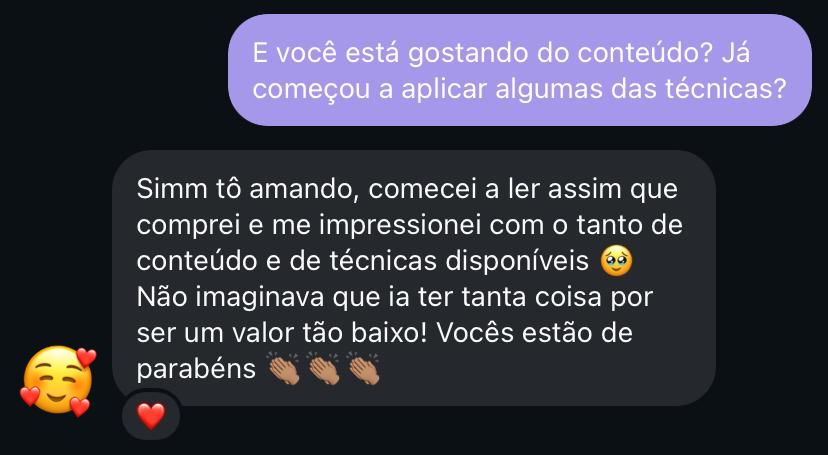Click the empty dark area left of purple bubble

tap(114, 70)
